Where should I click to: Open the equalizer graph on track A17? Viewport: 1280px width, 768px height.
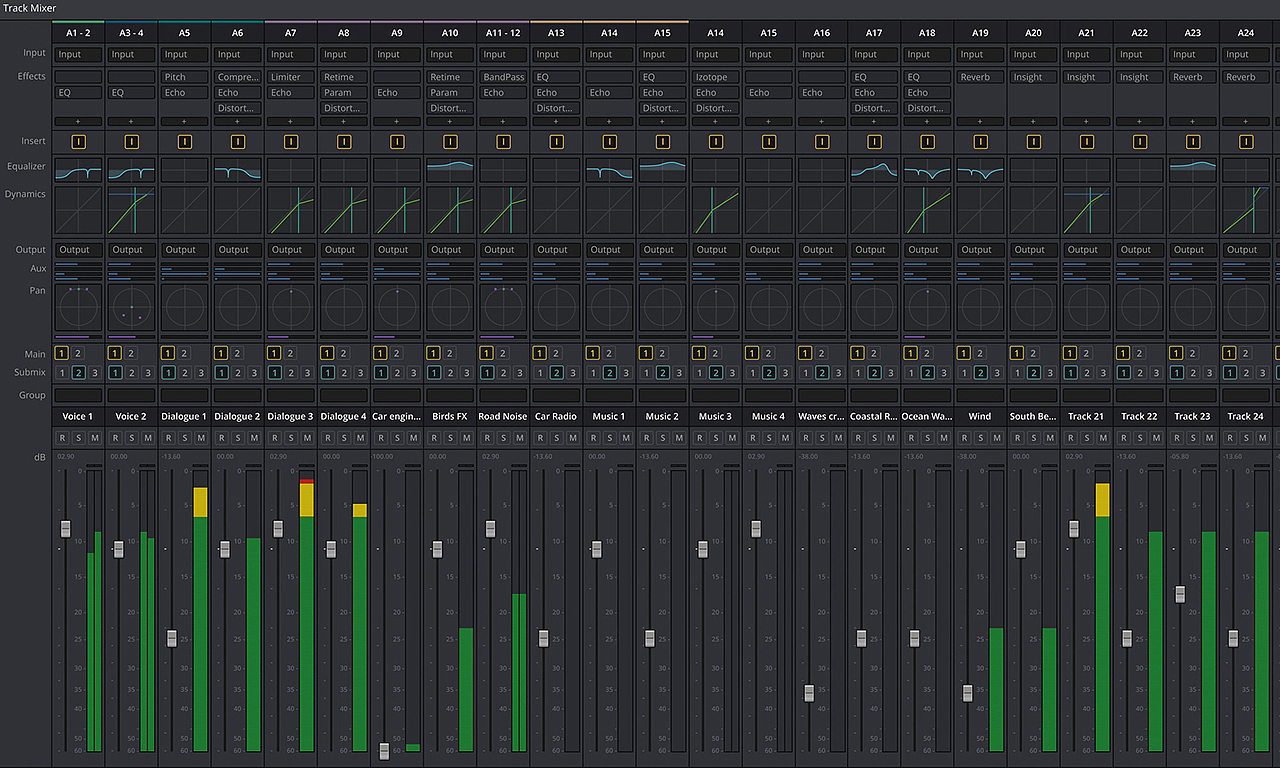[874, 170]
